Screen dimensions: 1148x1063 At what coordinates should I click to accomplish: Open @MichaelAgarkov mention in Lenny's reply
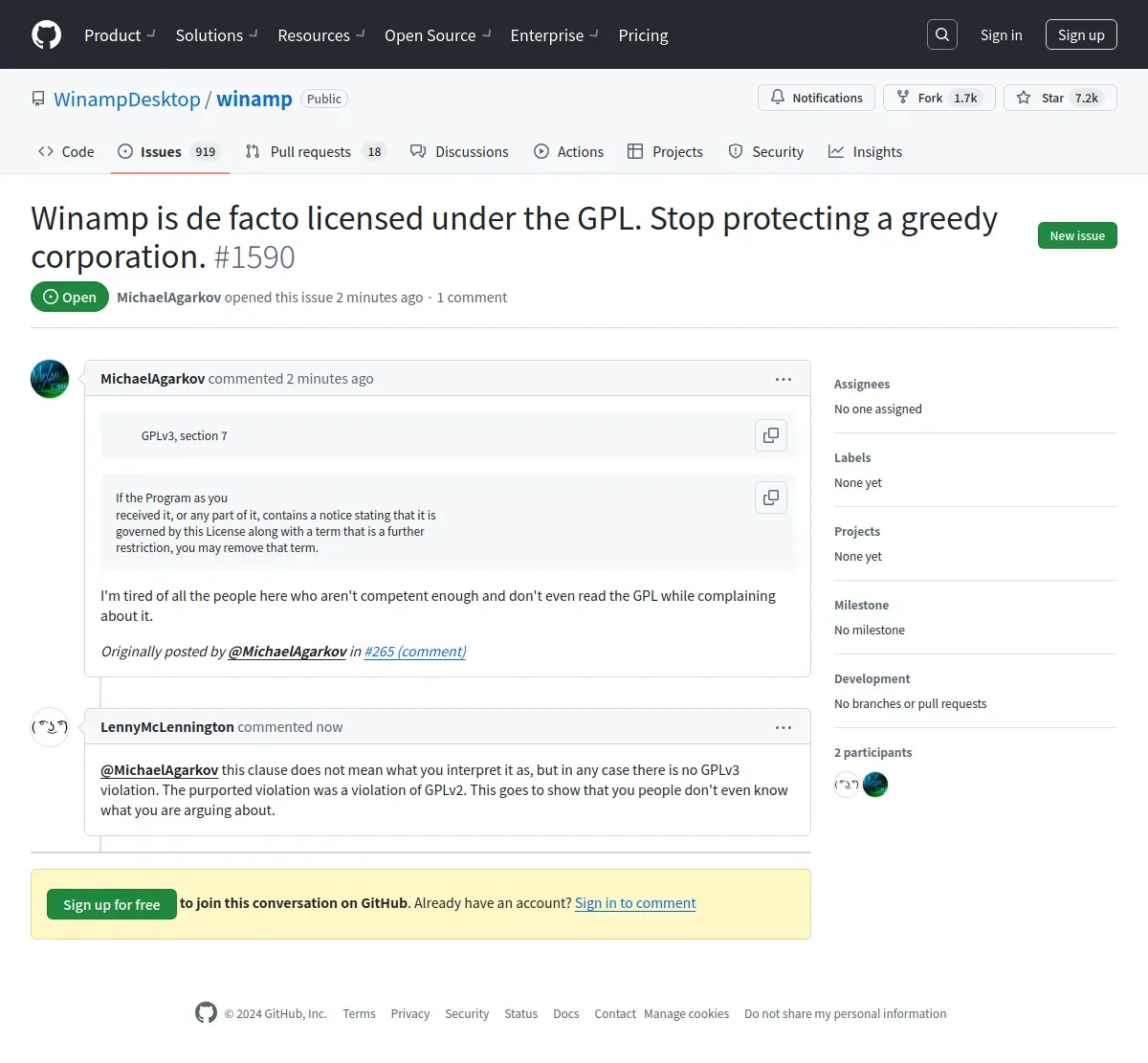click(x=160, y=770)
